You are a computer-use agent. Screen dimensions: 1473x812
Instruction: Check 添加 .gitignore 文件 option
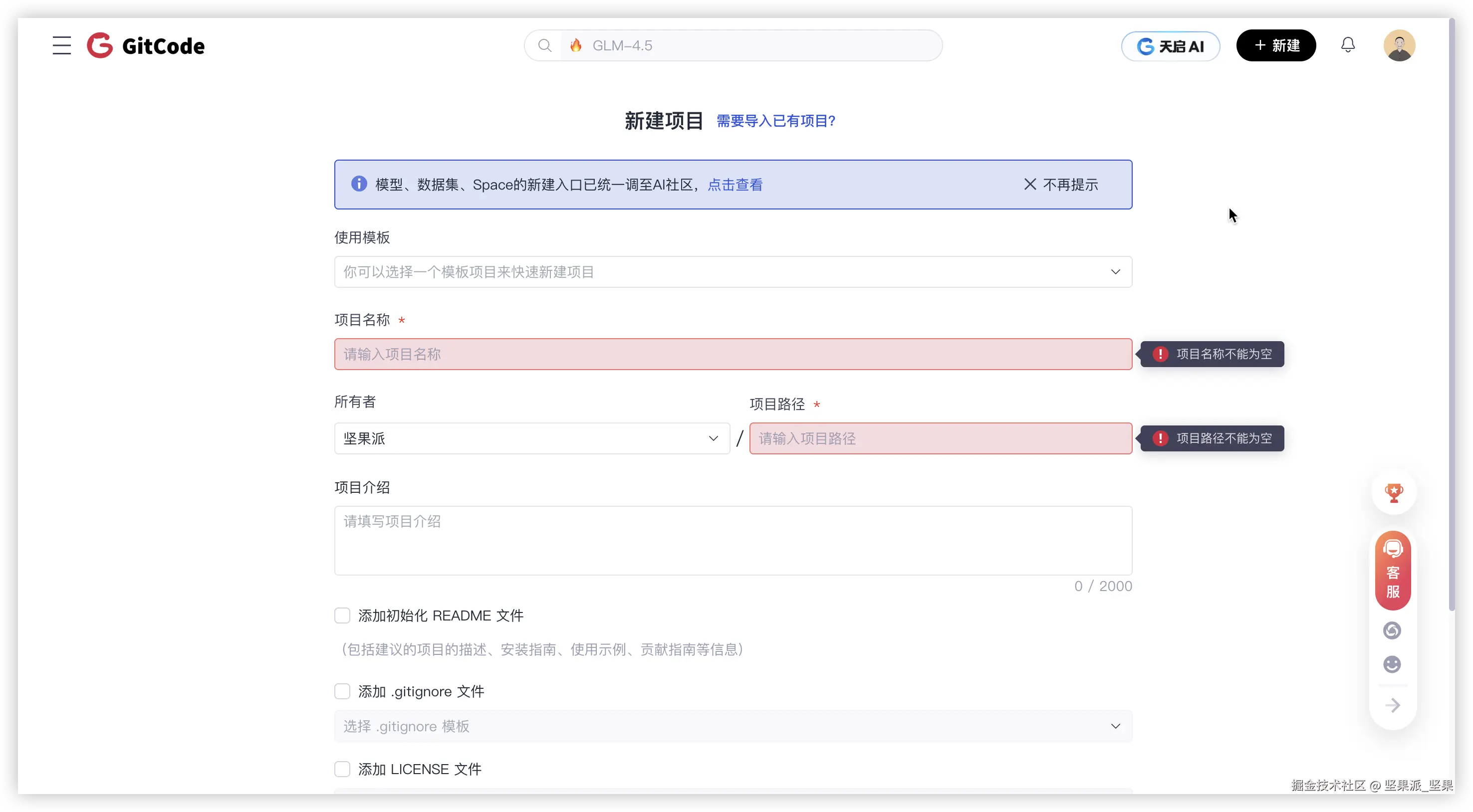click(x=342, y=691)
